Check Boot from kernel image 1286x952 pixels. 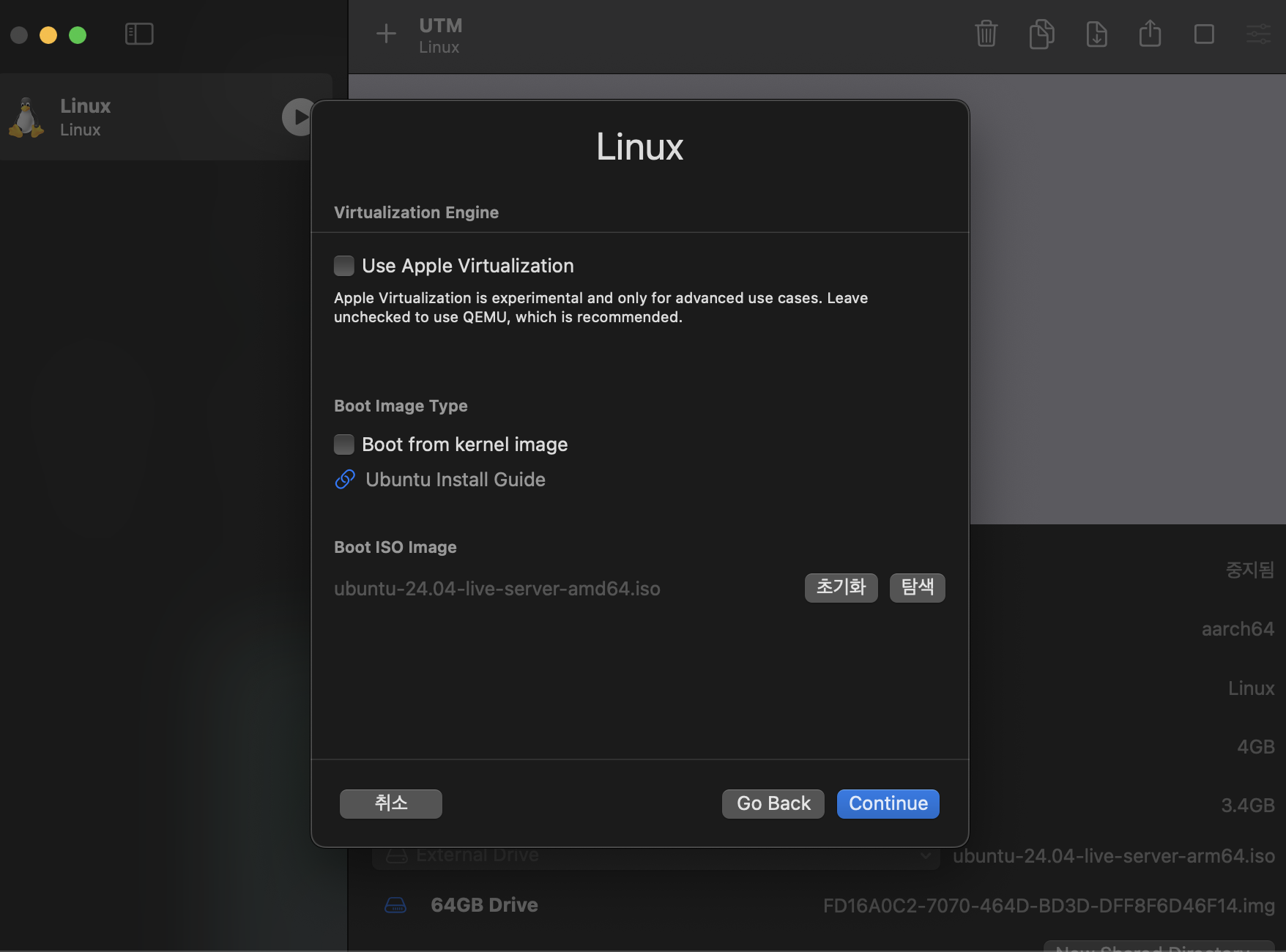point(344,445)
